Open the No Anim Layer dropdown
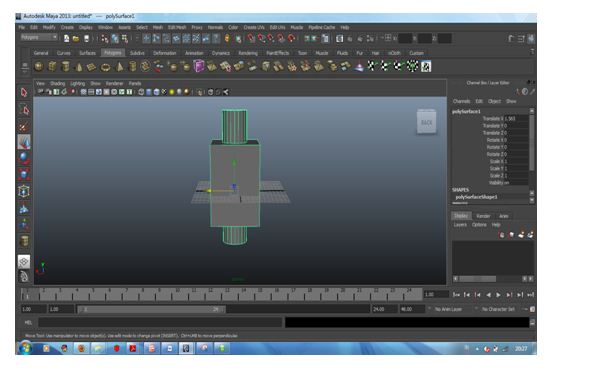The width and height of the screenshot is (612, 368). pyautogui.click(x=448, y=309)
